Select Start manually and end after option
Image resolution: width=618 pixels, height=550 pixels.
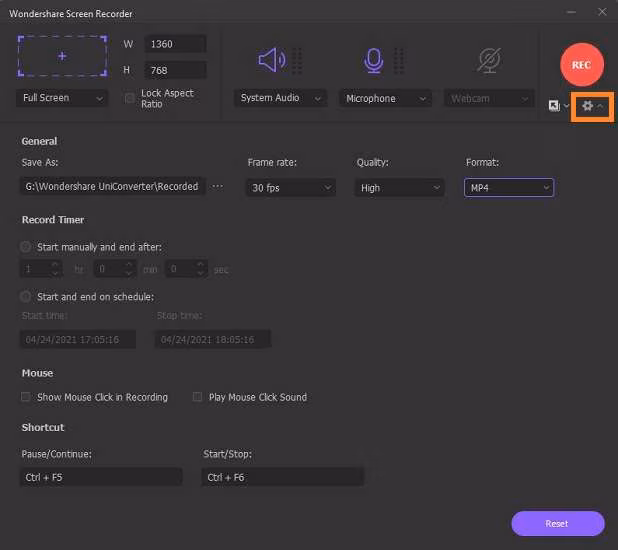[x=26, y=247]
